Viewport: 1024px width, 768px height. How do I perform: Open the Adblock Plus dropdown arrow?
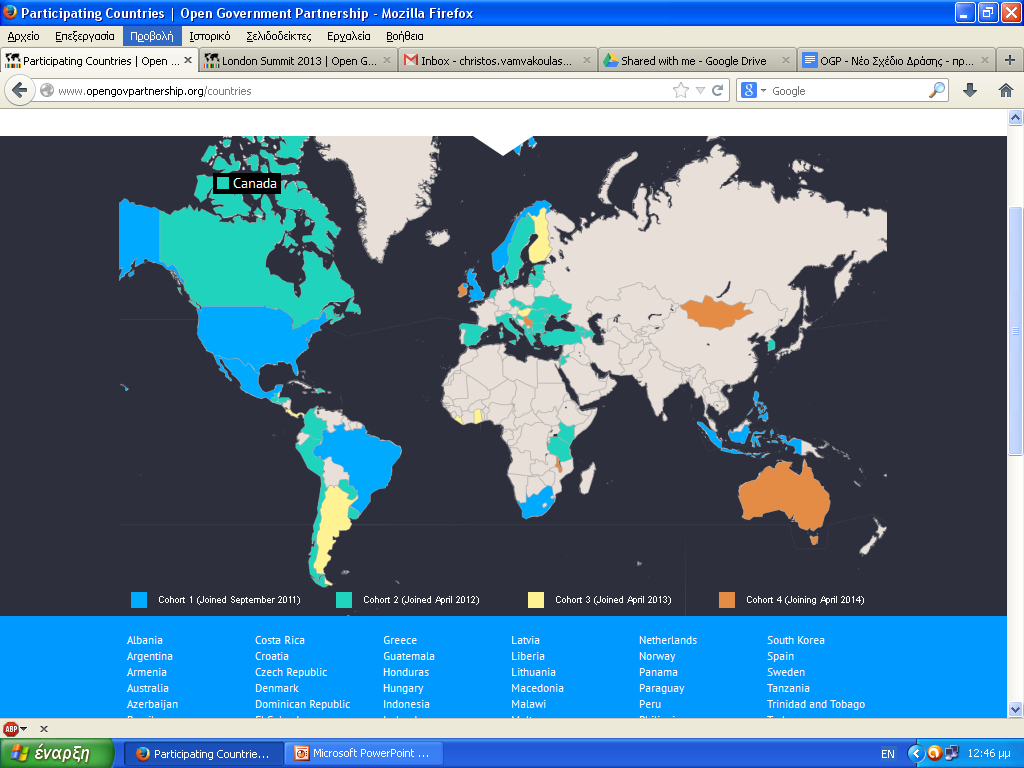pos(24,728)
